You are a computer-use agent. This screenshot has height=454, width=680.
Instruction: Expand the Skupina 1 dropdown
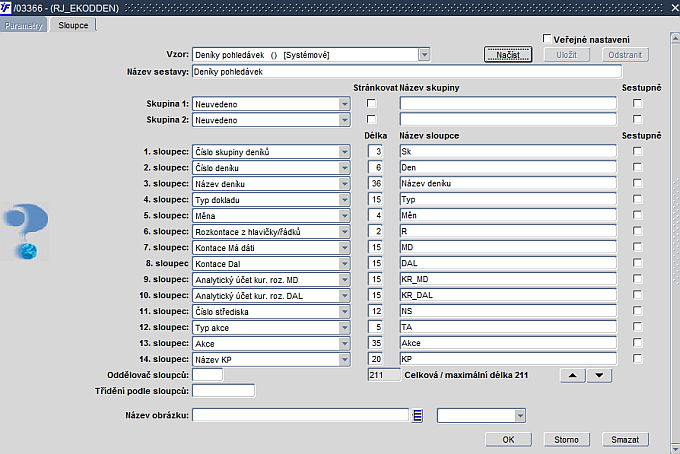[x=344, y=104]
